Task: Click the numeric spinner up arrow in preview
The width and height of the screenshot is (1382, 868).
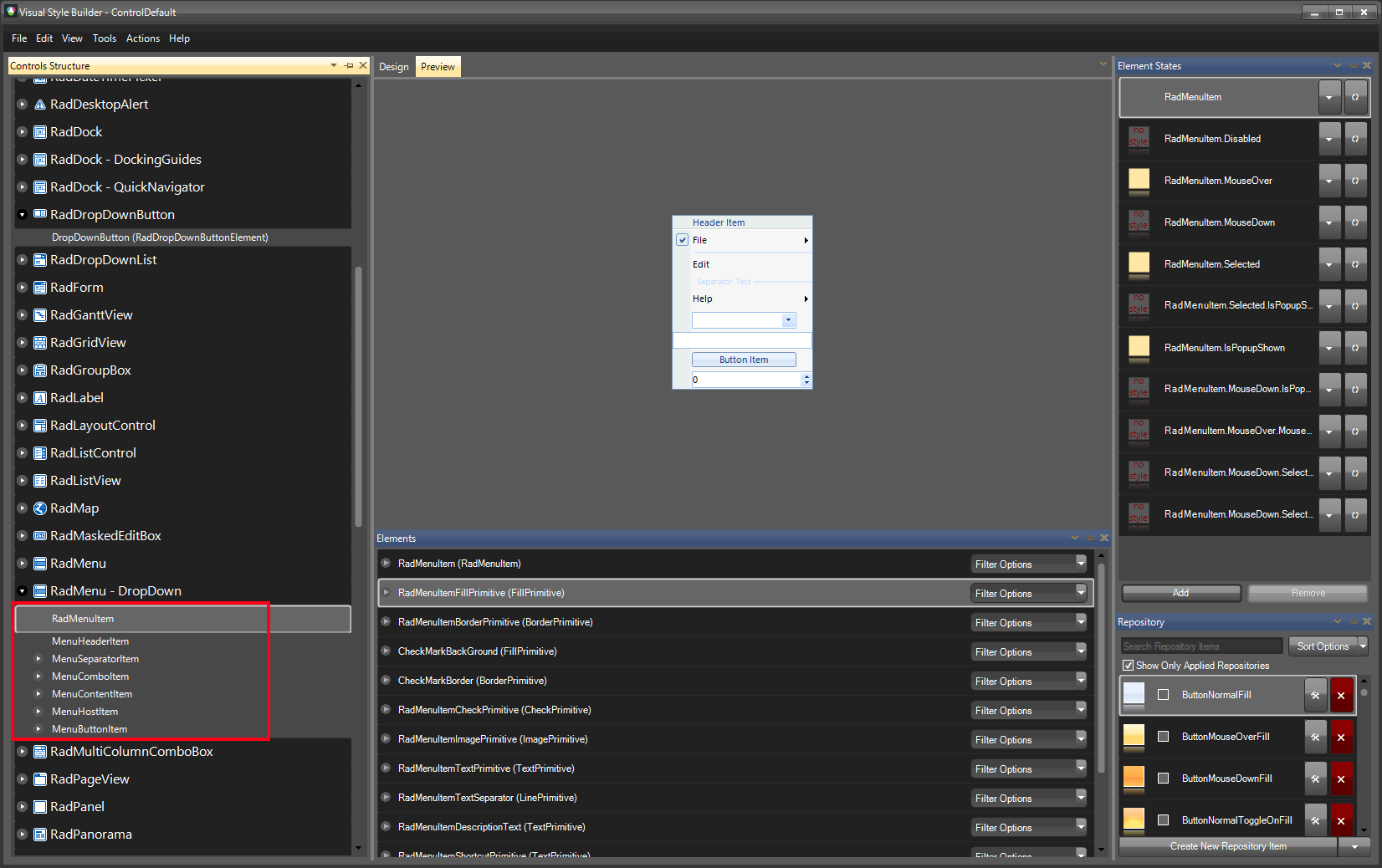Action: 806,376
